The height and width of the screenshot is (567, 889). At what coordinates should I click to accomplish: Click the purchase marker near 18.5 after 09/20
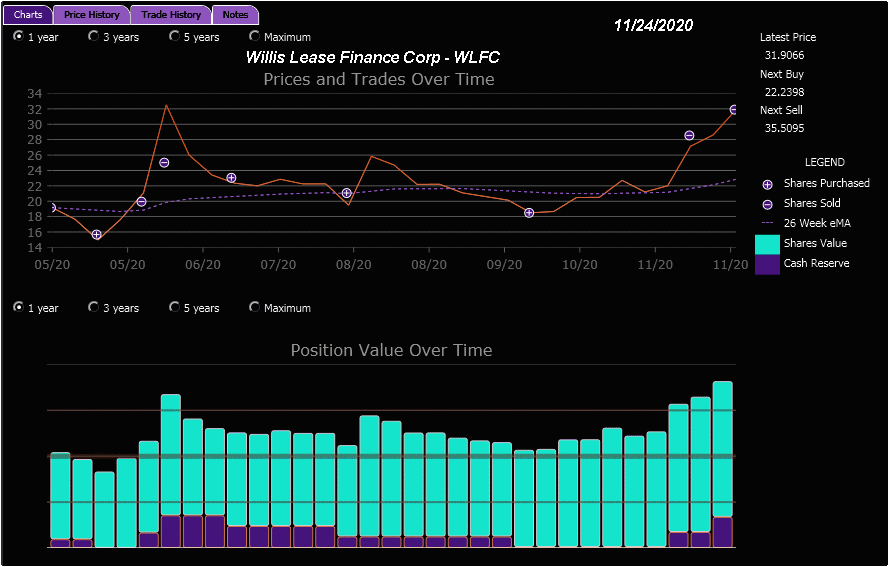tap(529, 213)
